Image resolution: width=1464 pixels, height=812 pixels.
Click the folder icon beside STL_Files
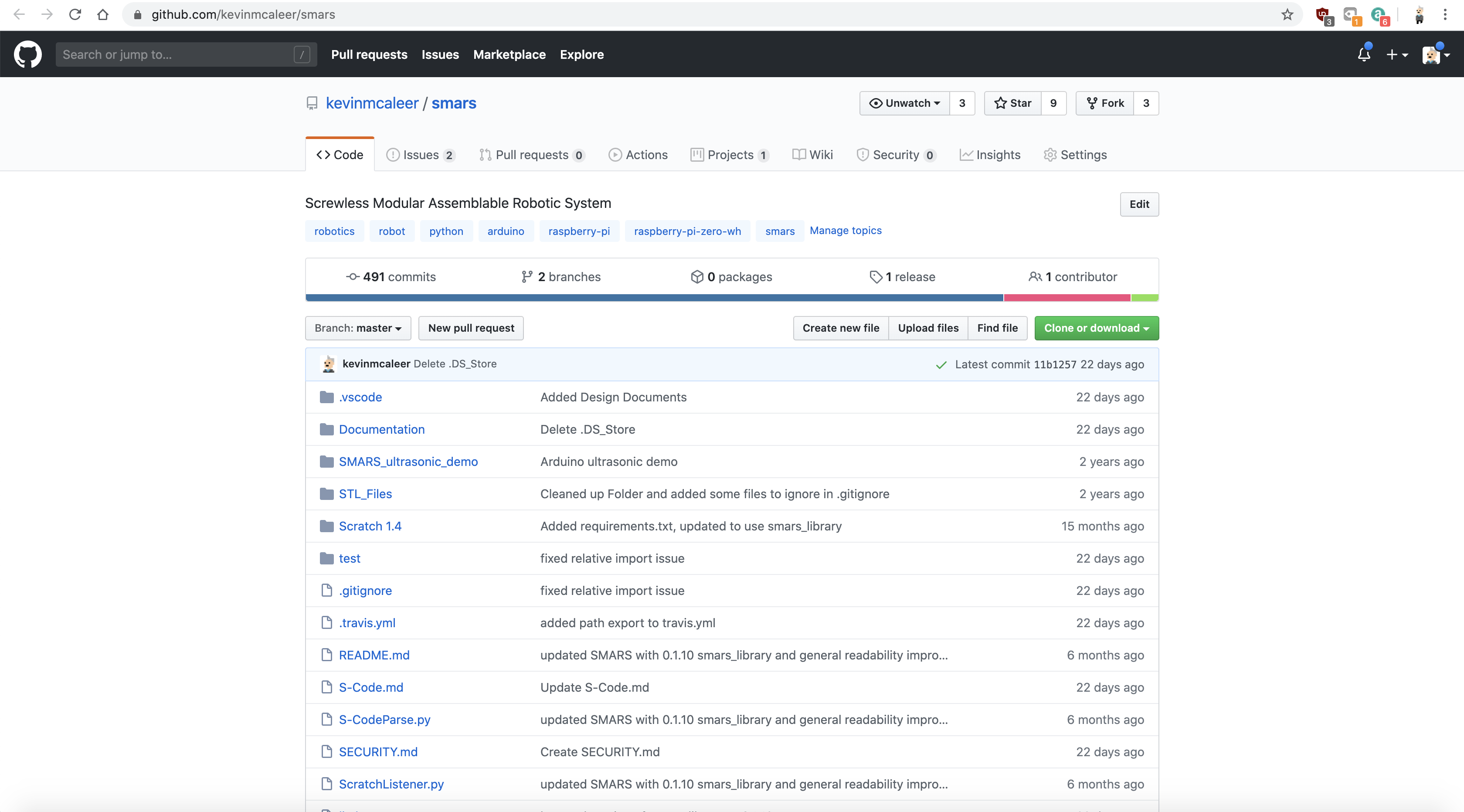click(327, 493)
